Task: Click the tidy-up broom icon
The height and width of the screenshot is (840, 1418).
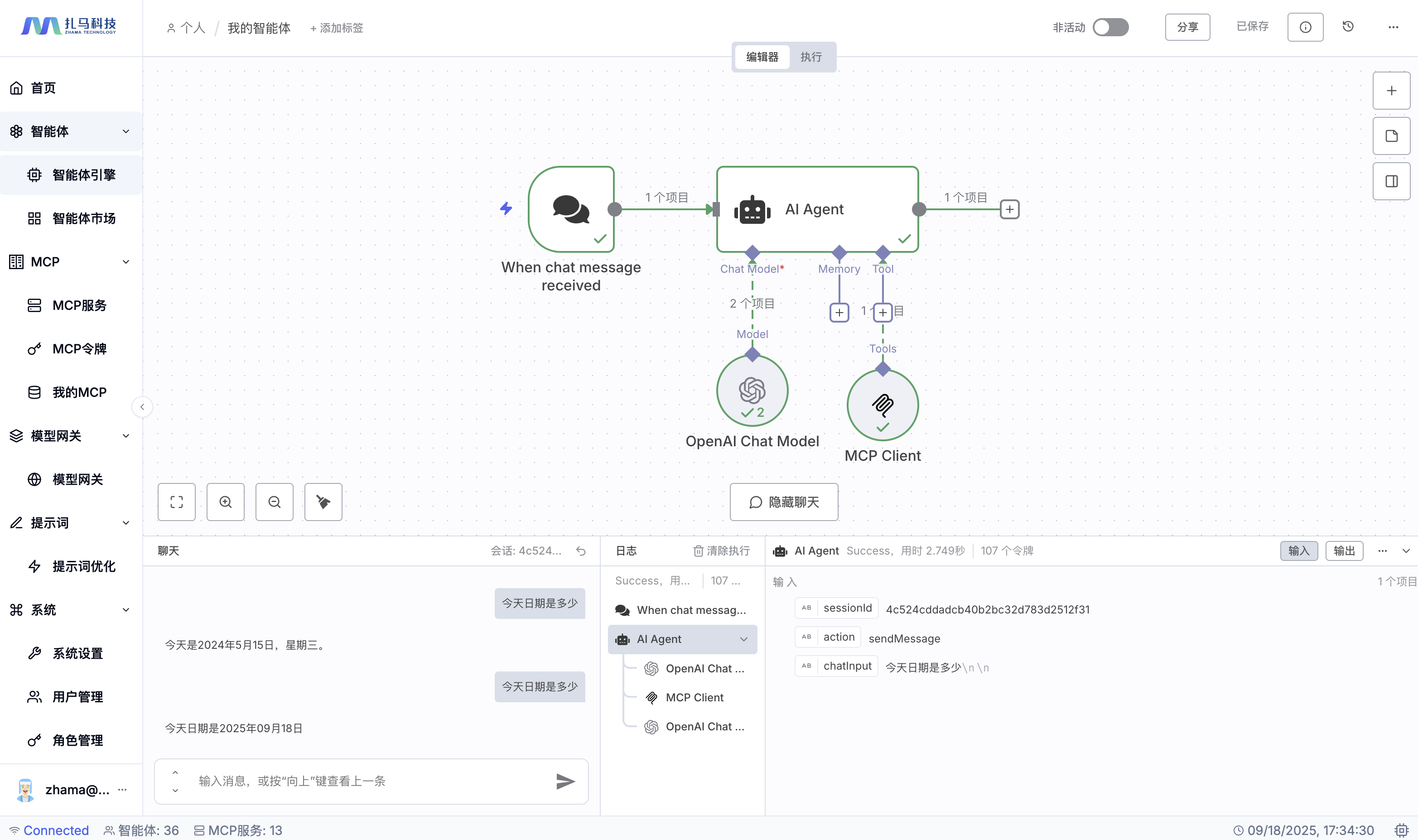Action: coord(323,502)
